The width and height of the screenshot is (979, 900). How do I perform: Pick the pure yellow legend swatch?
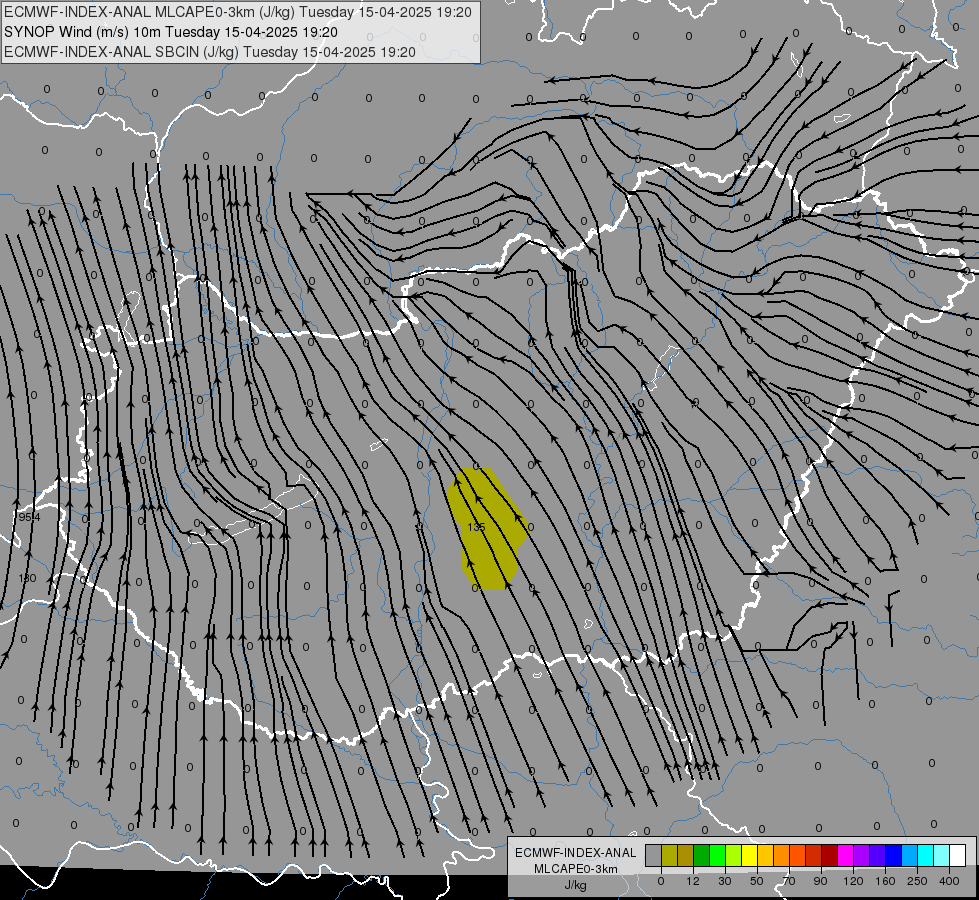point(749,855)
